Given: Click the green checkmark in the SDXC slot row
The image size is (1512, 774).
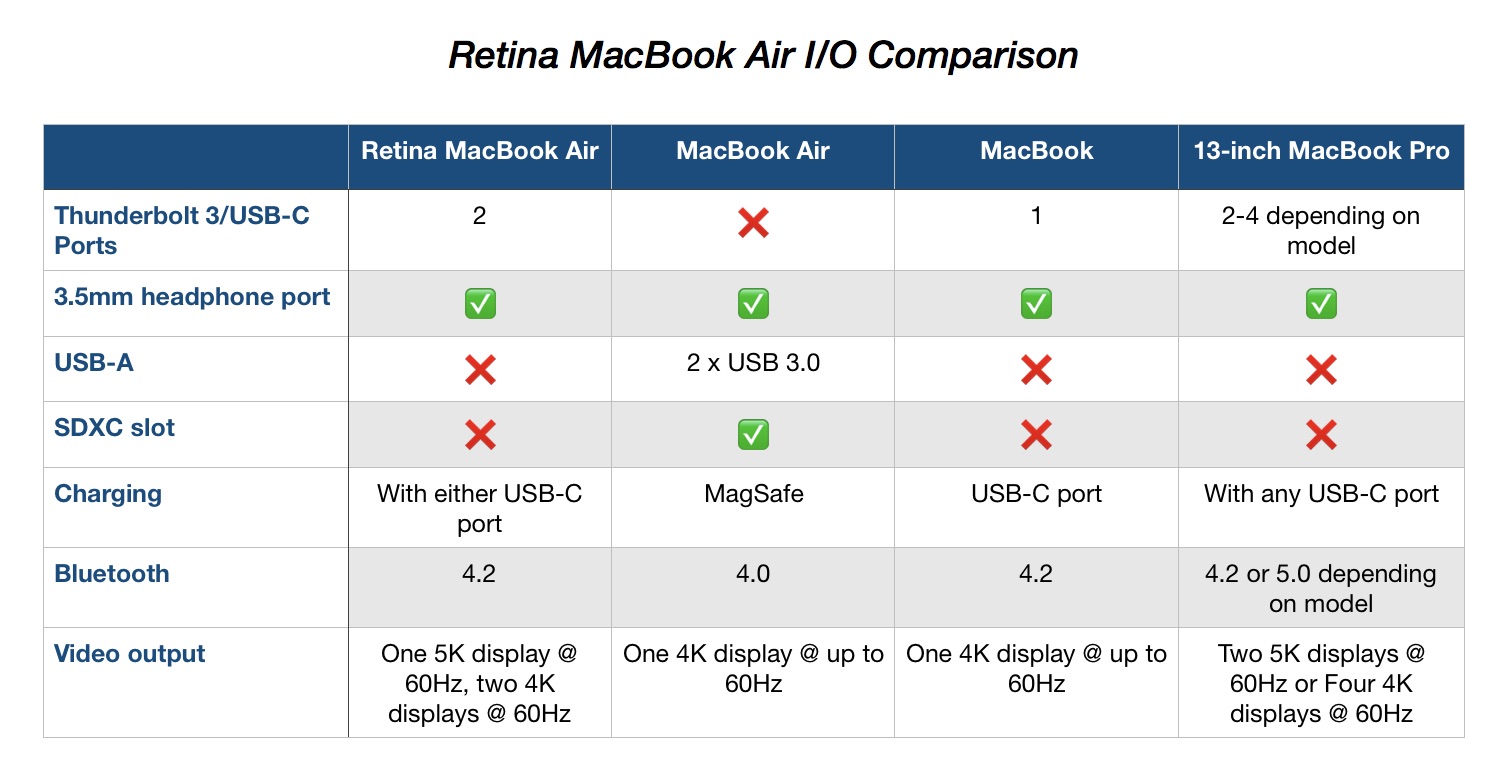Looking at the screenshot, I should (x=753, y=435).
